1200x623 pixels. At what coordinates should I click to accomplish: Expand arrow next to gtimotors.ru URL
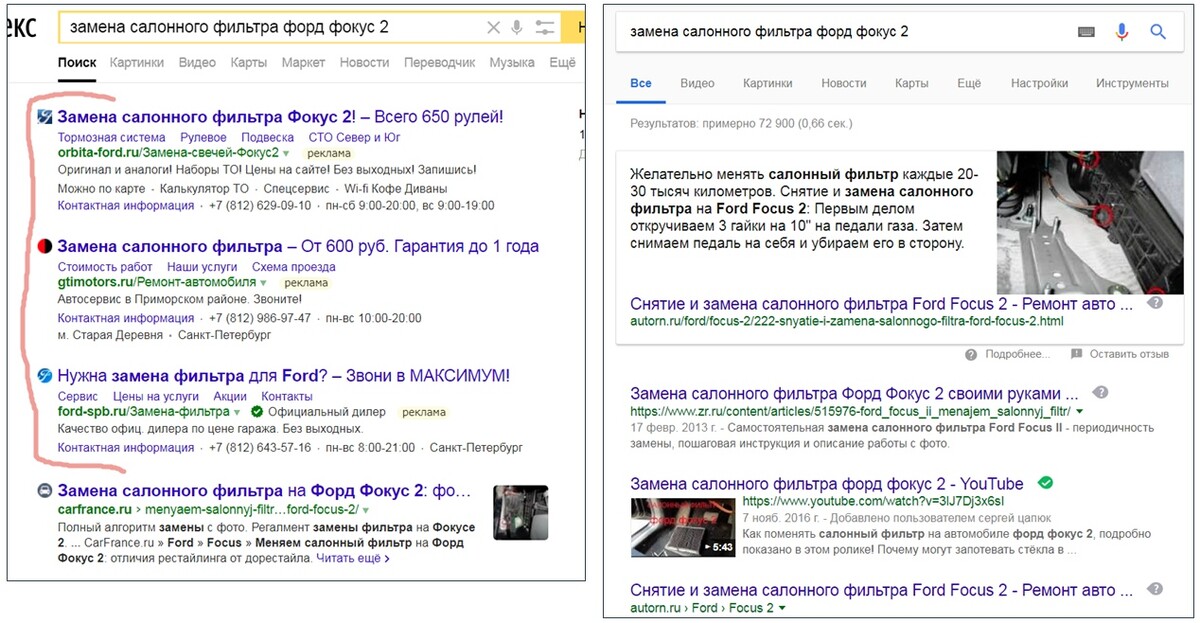[x=265, y=283]
